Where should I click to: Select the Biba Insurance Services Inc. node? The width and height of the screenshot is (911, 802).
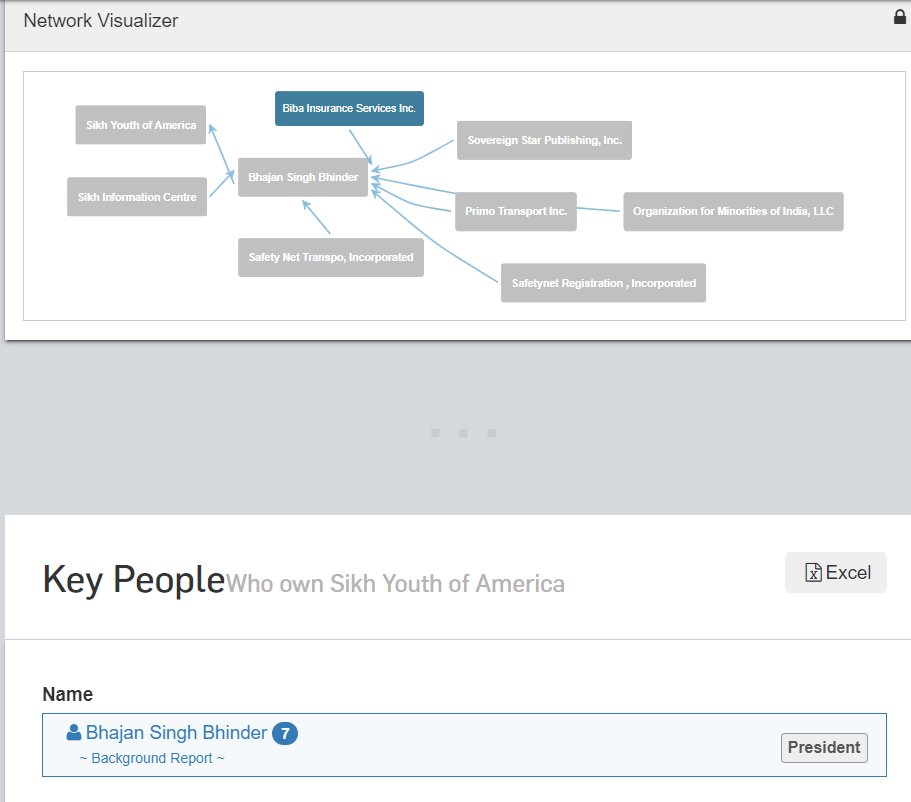click(x=349, y=109)
